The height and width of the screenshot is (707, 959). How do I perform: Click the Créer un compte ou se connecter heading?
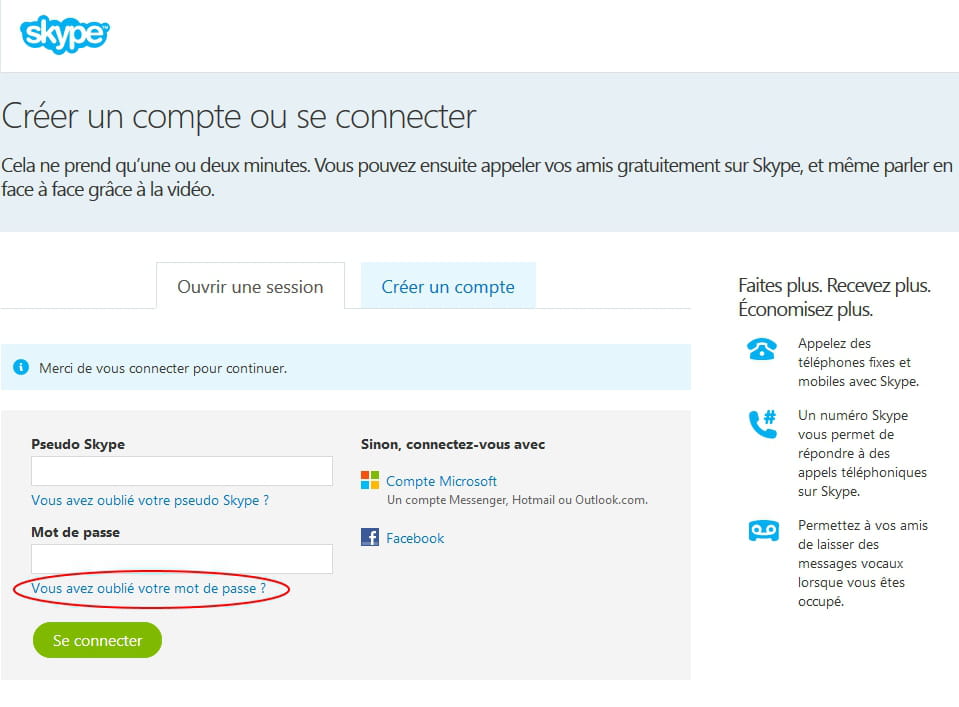[x=239, y=116]
